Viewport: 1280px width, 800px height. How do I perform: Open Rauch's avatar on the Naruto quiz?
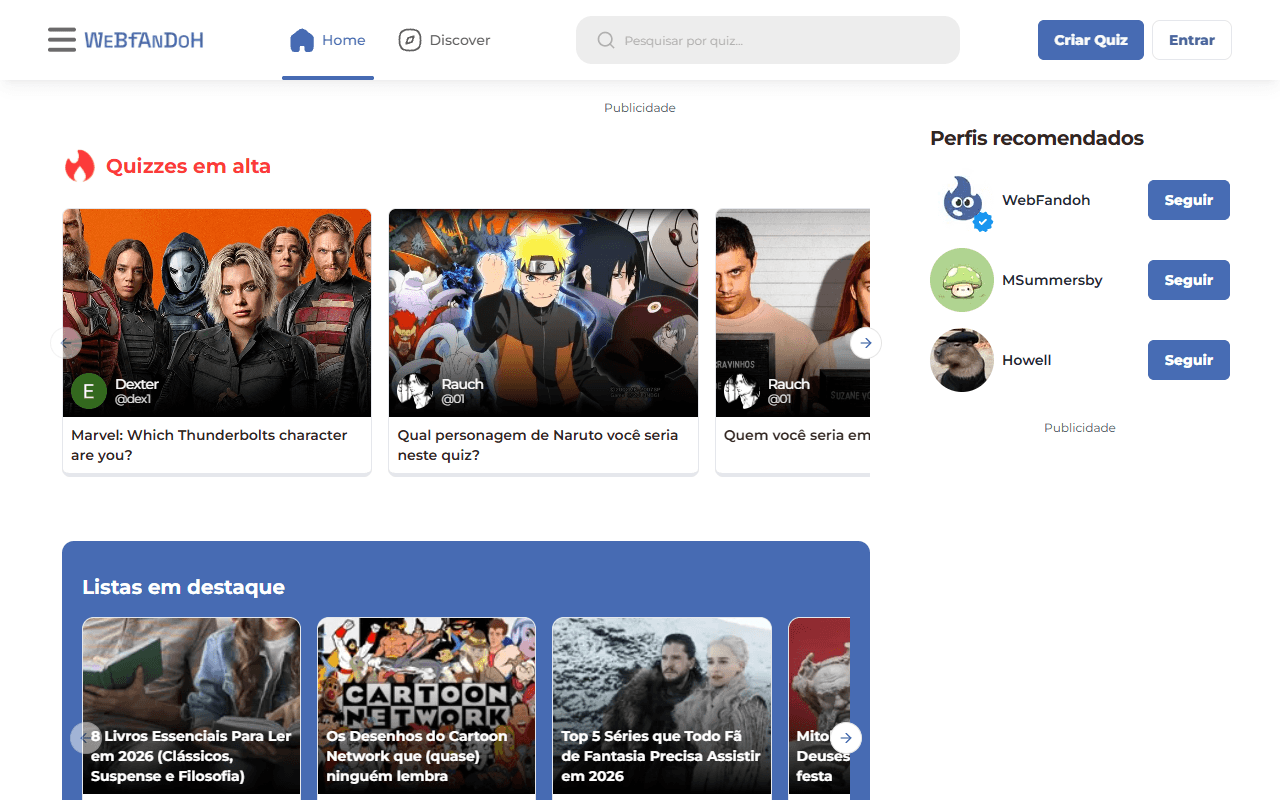pos(415,391)
